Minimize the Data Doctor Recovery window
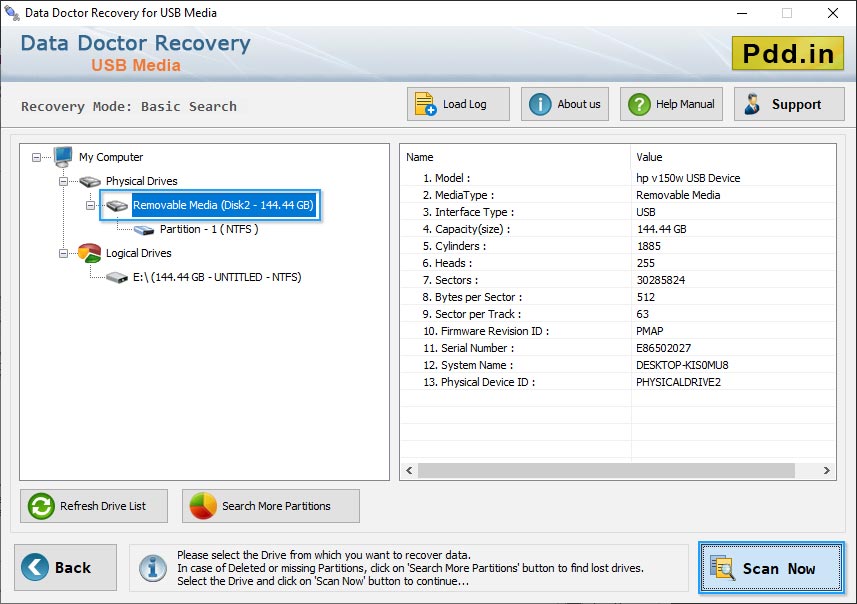Screen dimensions: 857x604 point(742,13)
